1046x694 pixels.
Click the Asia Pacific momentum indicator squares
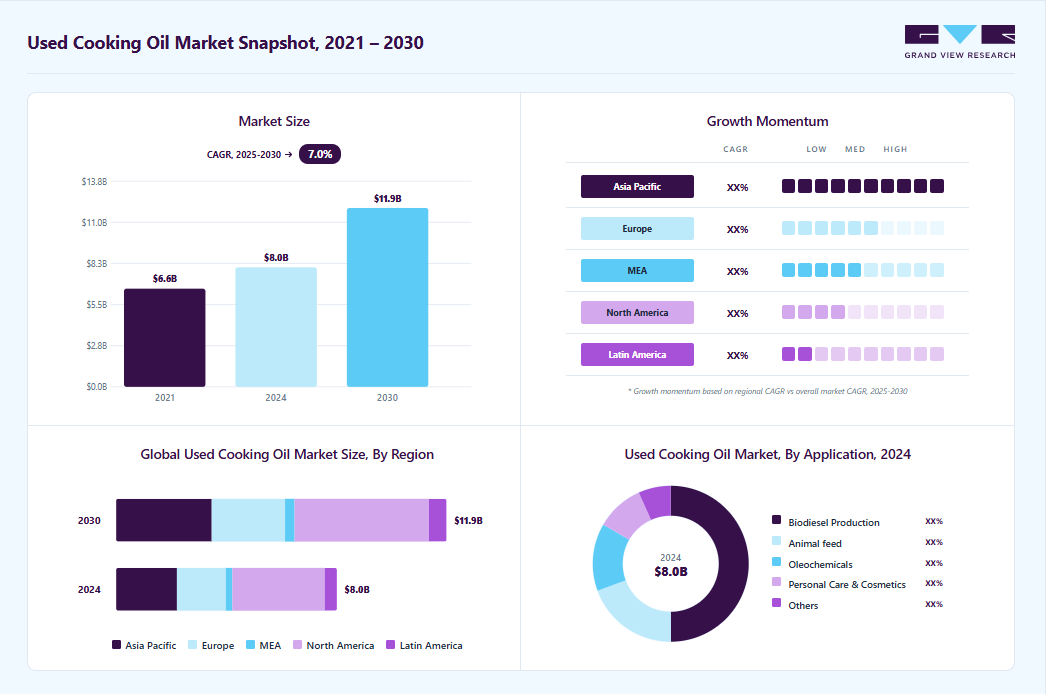(x=863, y=186)
